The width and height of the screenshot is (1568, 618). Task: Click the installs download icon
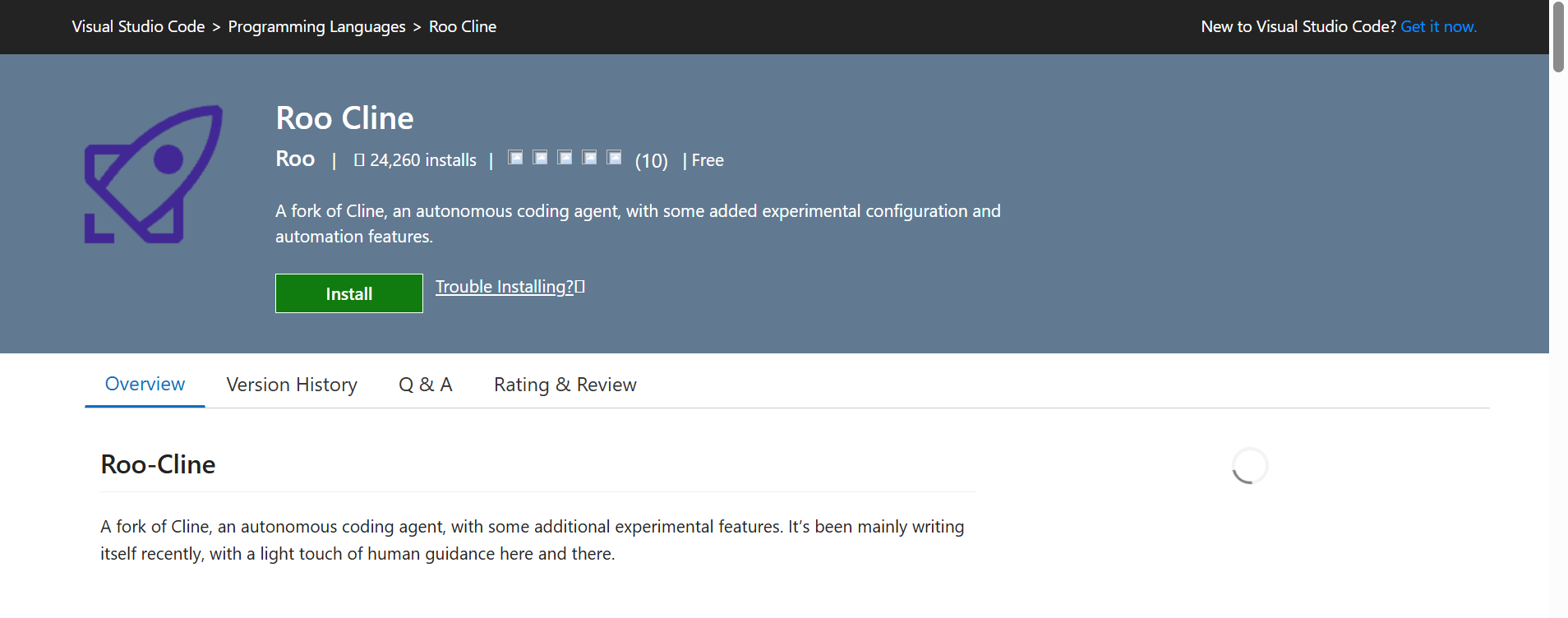coord(359,160)
